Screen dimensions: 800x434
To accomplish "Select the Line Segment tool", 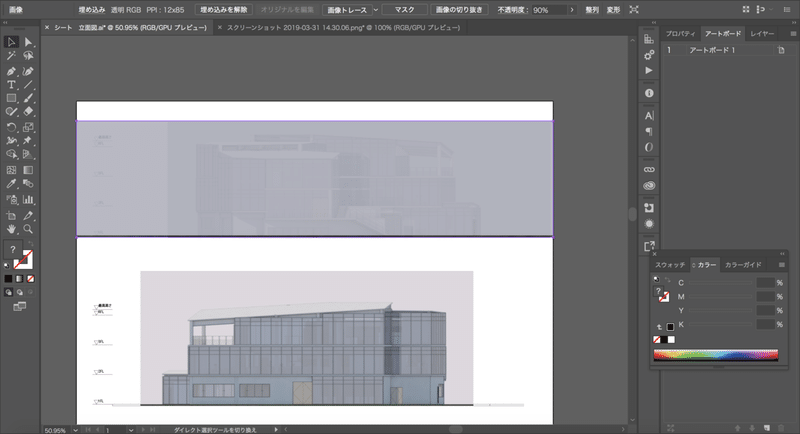I will (x=28, y=85).
